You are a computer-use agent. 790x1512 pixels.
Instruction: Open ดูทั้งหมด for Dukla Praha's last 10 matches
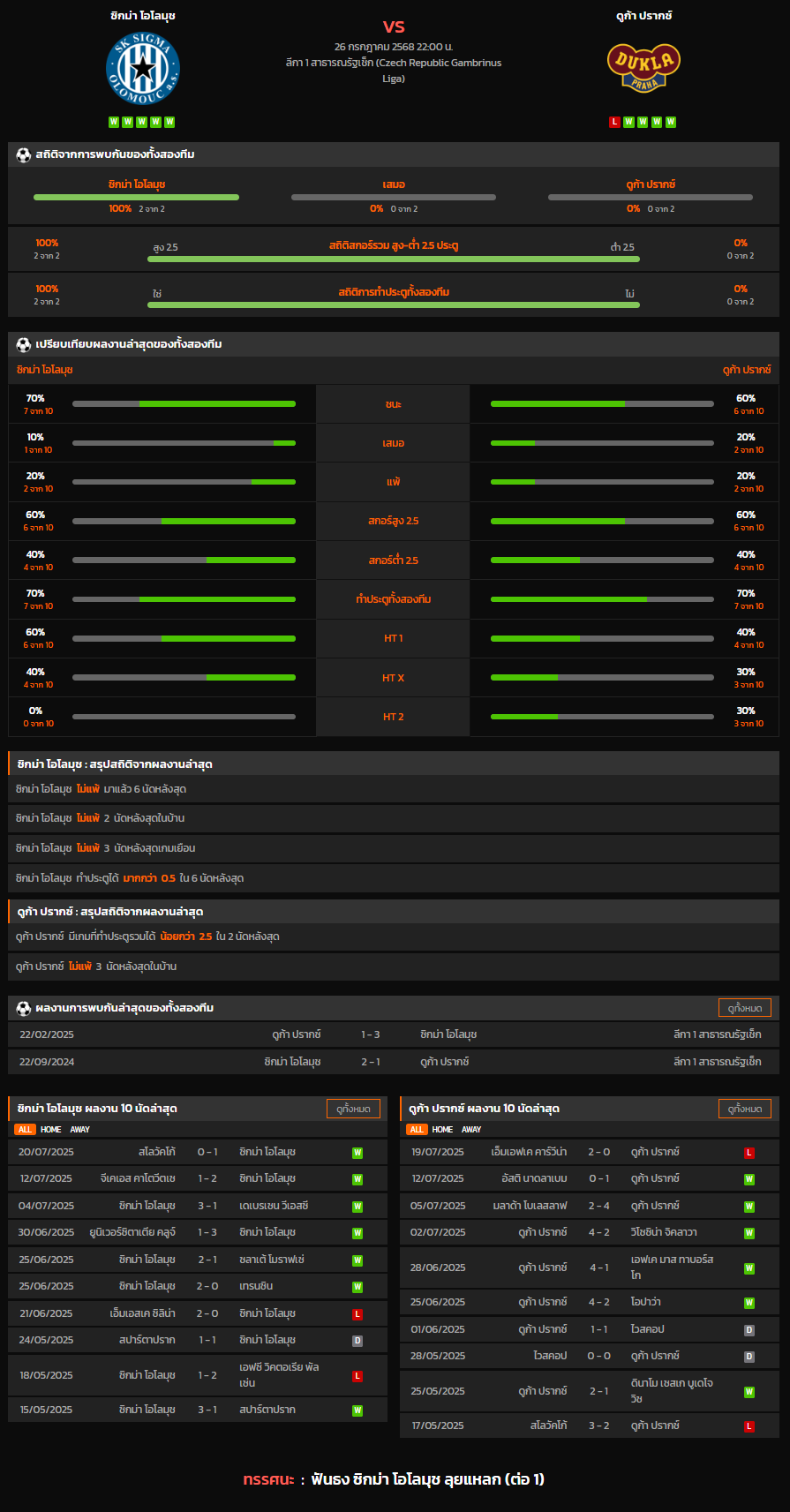pyautogui.click(x=745, y=1109)
